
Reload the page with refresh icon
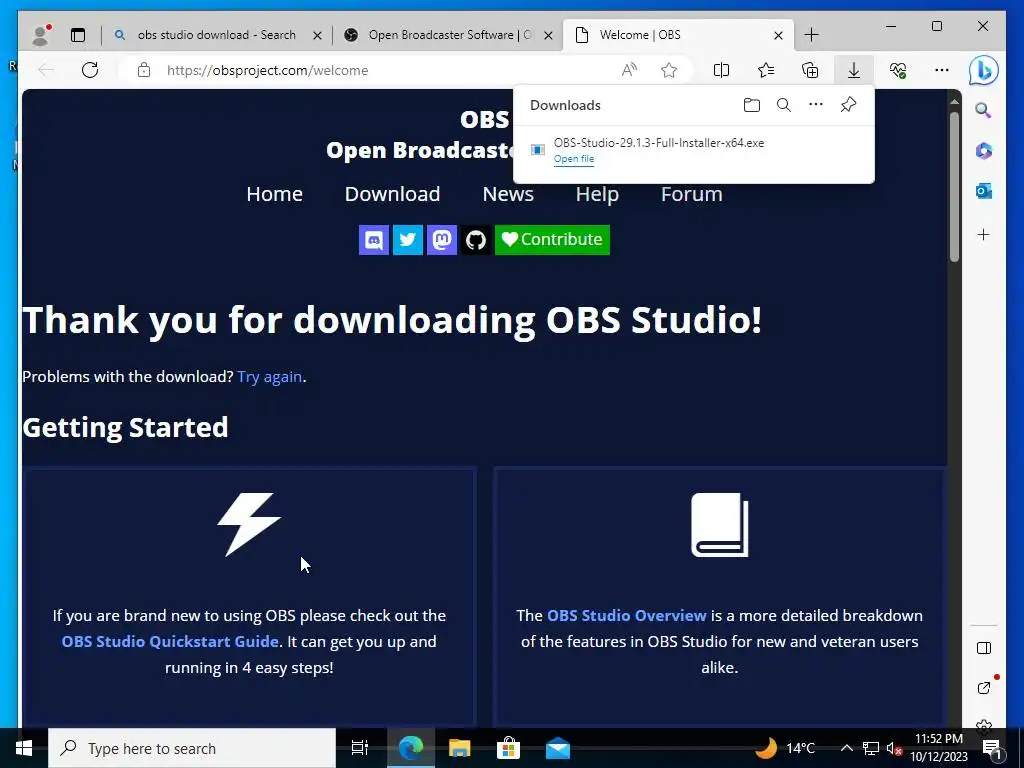pos(90,70)
